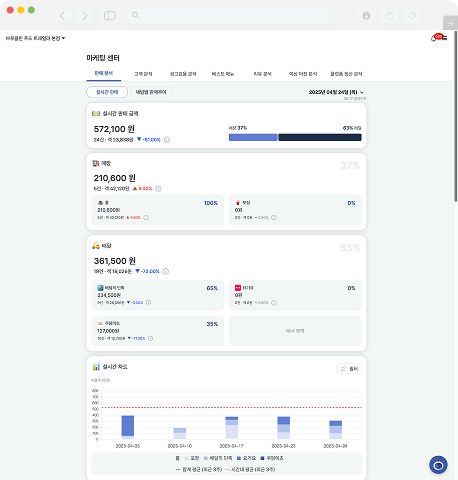
Task: Click info icon under 210,600 원
Action: pos(159,189)
